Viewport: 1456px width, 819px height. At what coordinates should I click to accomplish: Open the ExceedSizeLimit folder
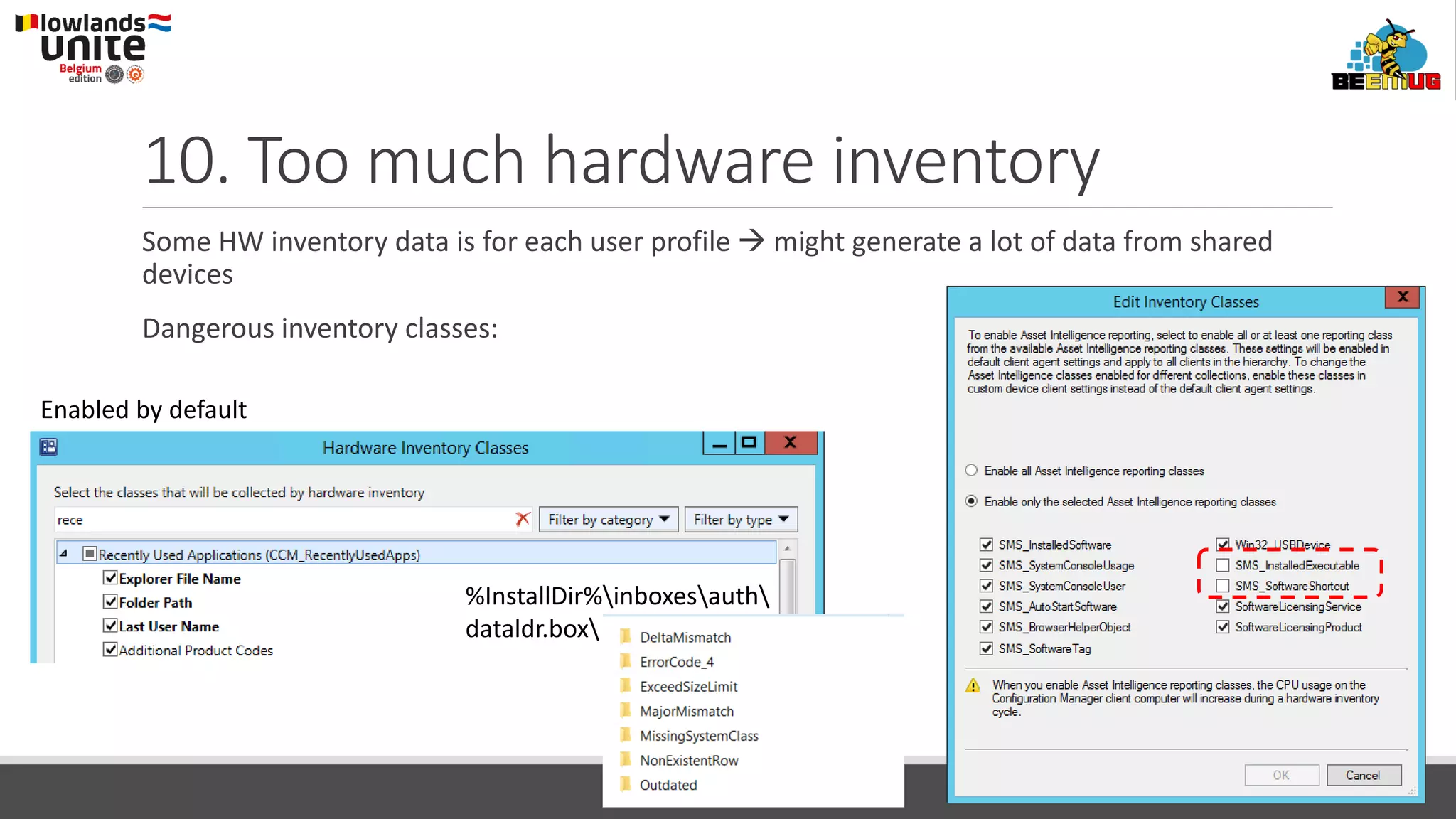(x=679, y=687)
